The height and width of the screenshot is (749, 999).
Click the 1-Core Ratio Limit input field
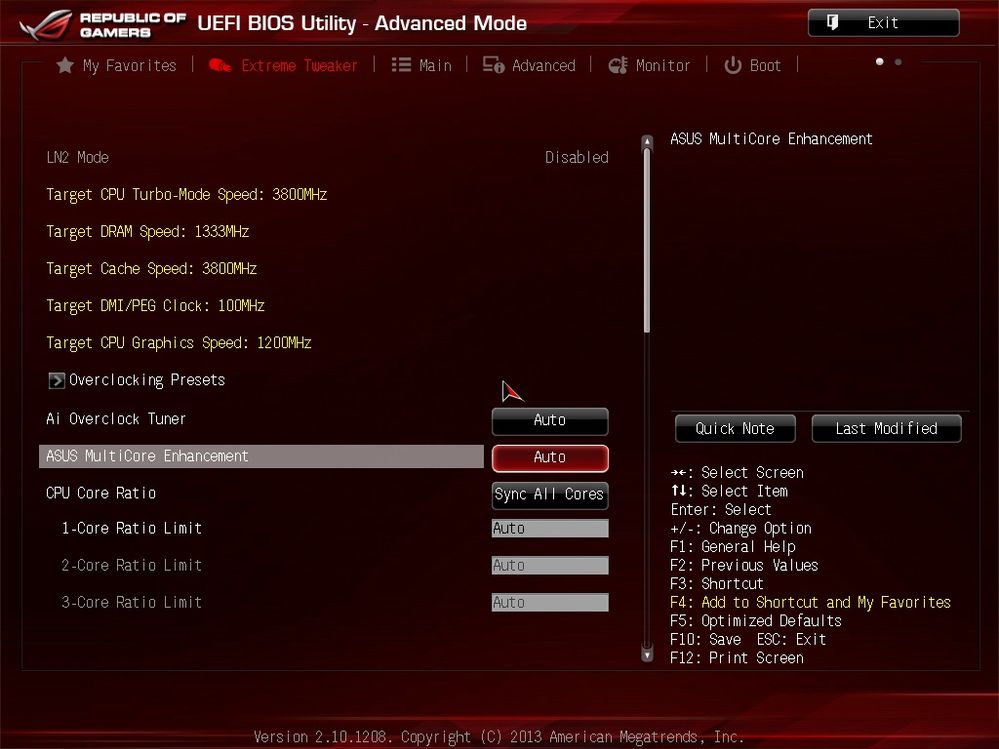[550, 528]
